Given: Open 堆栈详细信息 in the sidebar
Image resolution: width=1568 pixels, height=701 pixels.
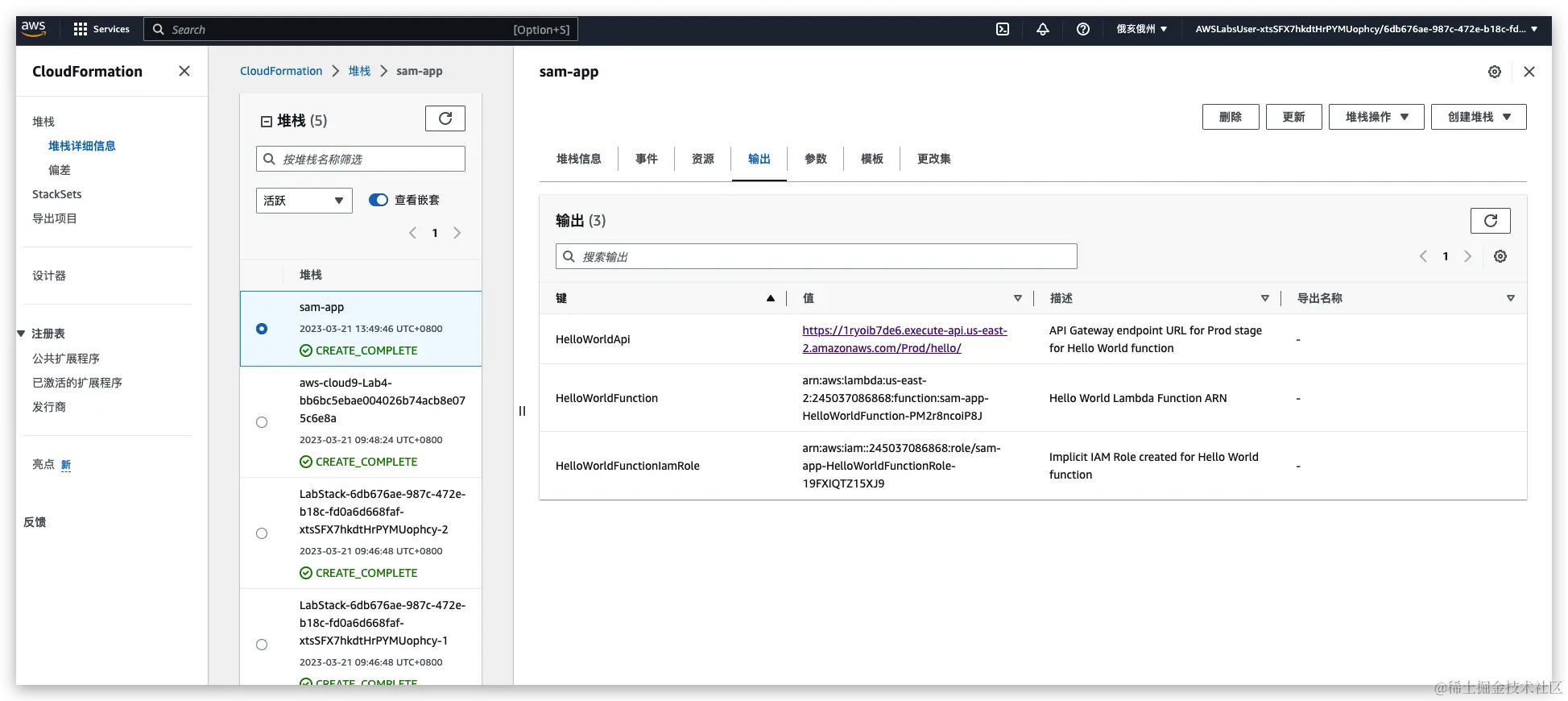Looking at the screenshot, I should tap(82, 146).
